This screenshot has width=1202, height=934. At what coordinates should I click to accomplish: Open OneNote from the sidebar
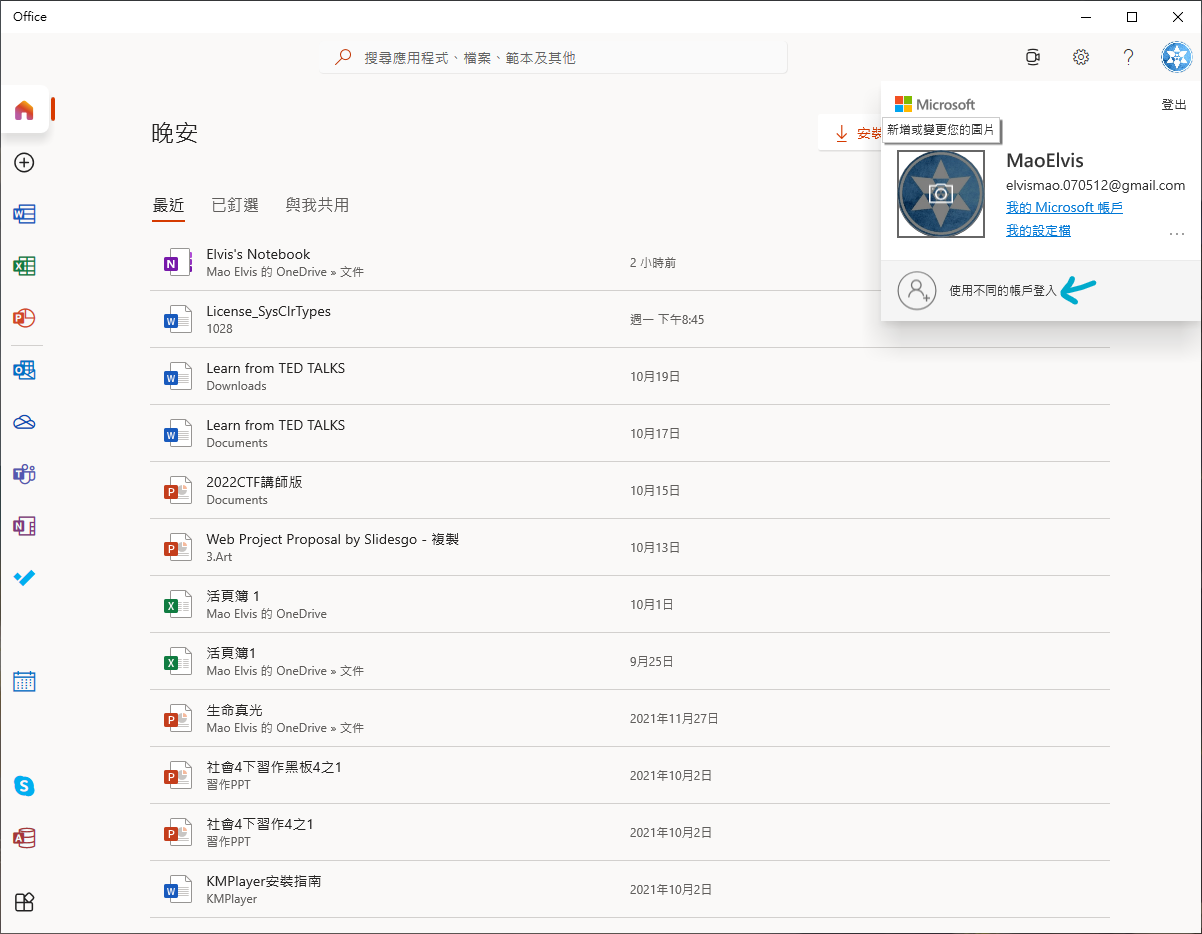coord(24,526)
